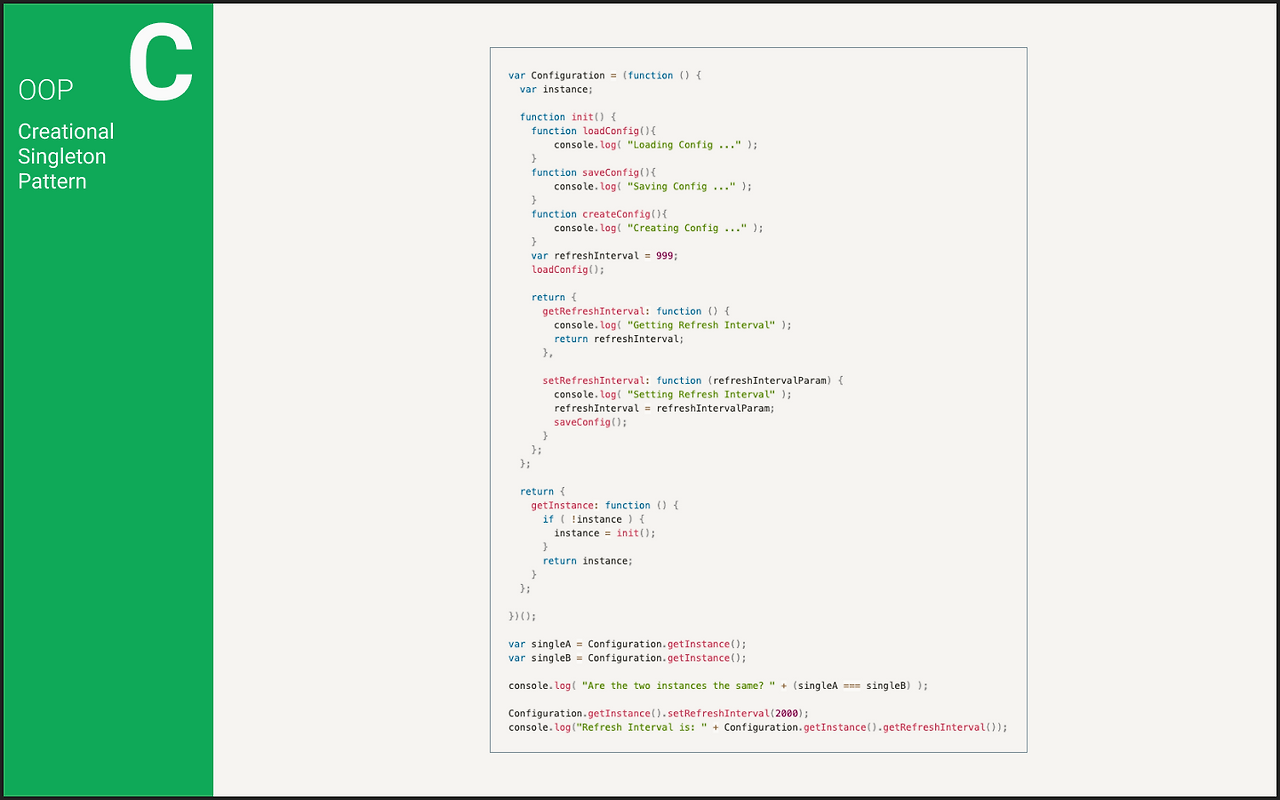Click the line "refreshInterval = refreshIntervalParam;"
The image size is (1280, 800).
665,409
